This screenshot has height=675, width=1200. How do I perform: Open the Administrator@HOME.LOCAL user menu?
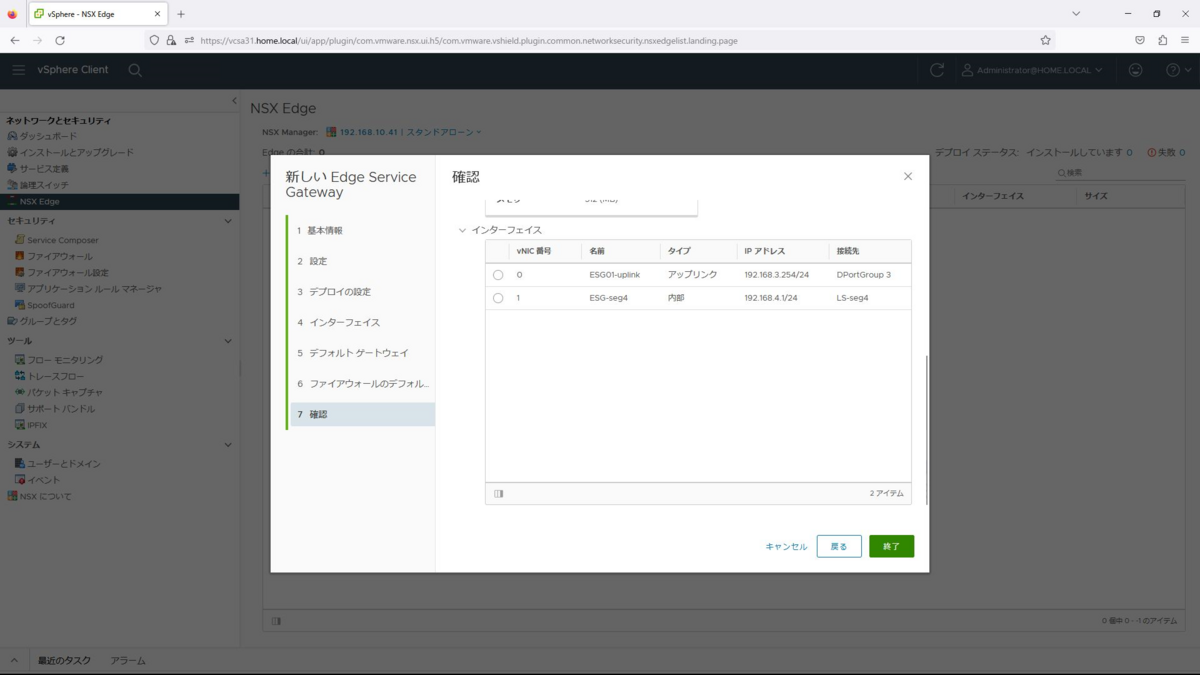(x=1032, y=70)
